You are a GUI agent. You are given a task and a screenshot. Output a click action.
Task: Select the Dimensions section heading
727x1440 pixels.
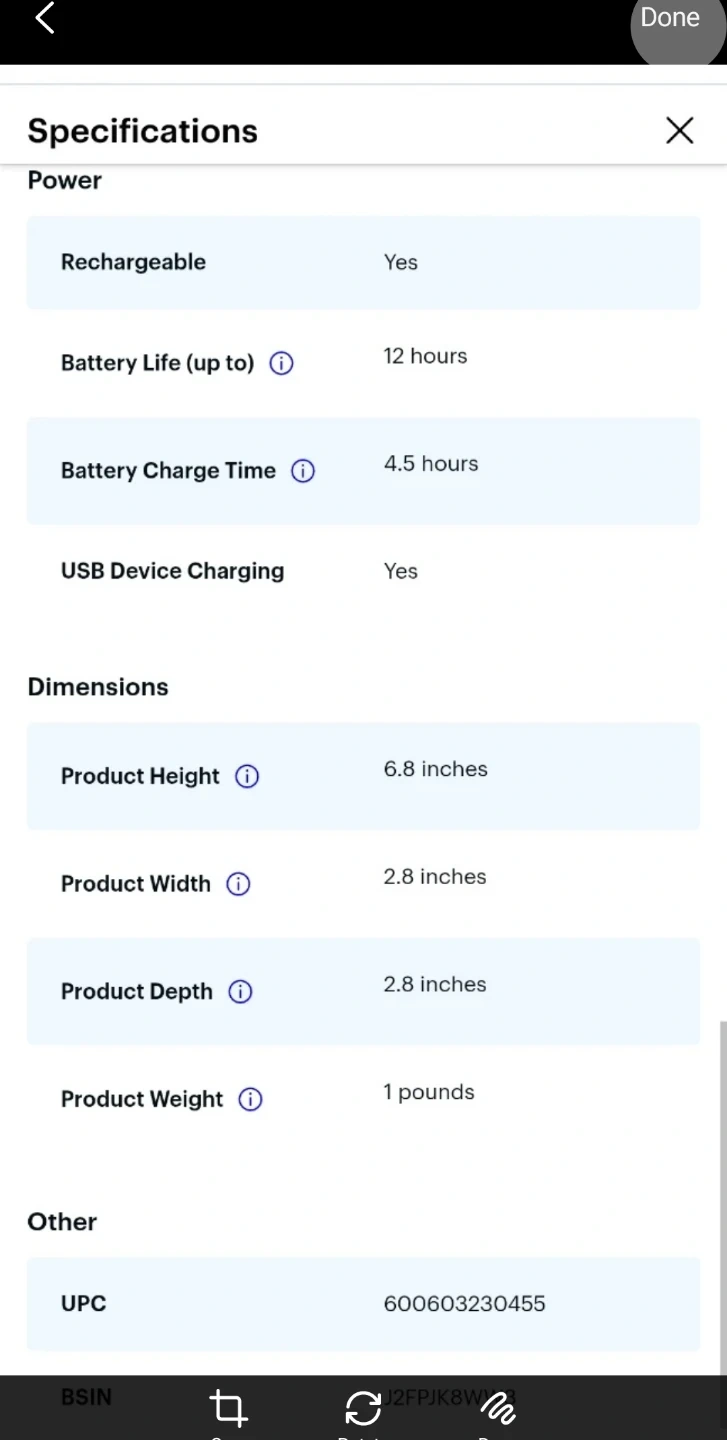click(98, 687)
